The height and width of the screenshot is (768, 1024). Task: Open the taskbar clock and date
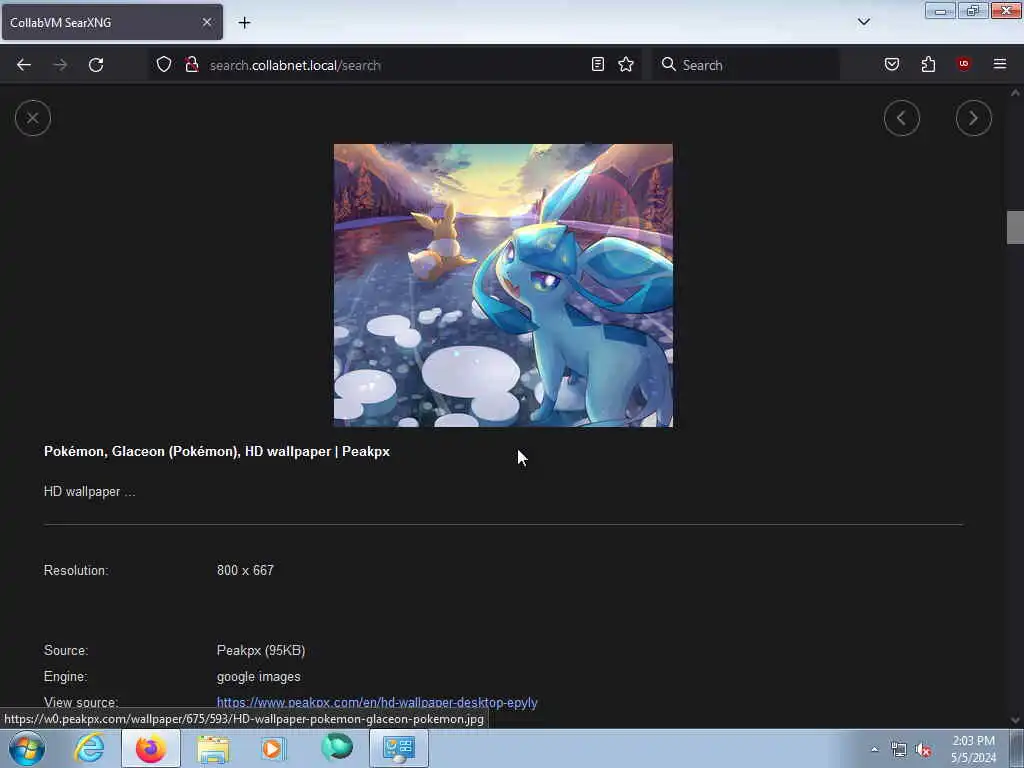pyautogui.click(x=973, y=749)
